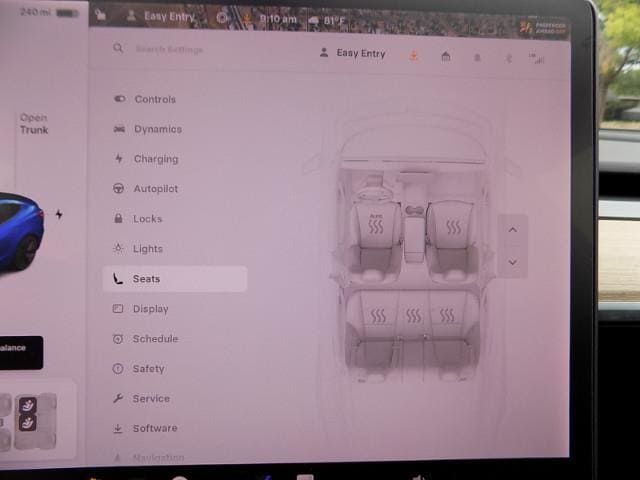Toggle front passenger seat heater

(x=453, y=227)
